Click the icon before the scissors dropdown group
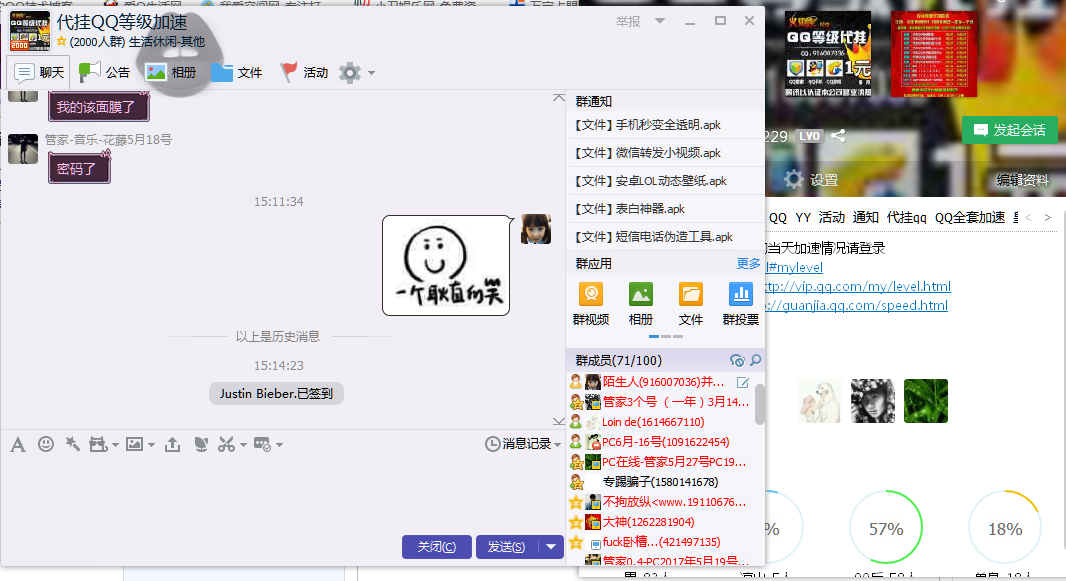 click(201, 444)
